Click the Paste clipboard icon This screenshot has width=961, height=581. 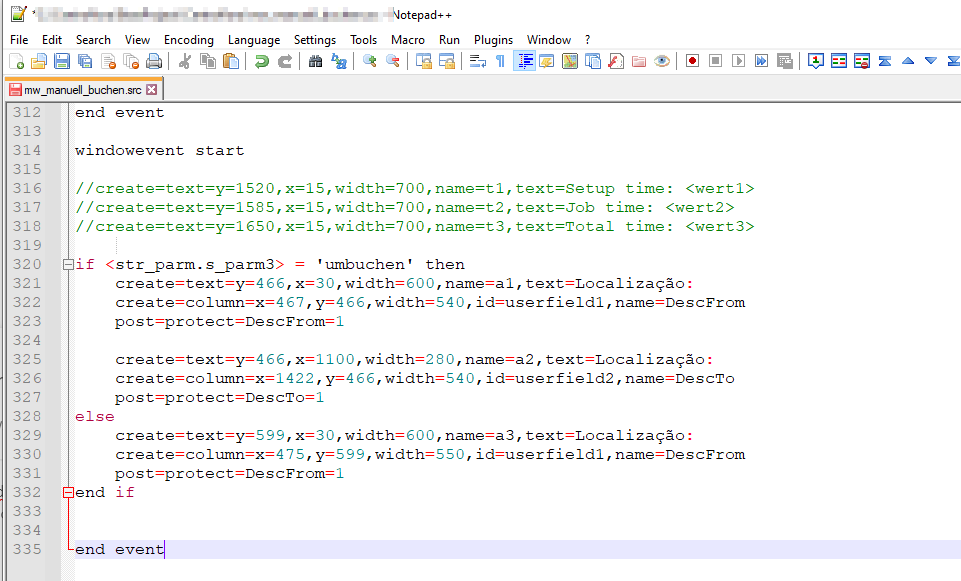point(231,61)
